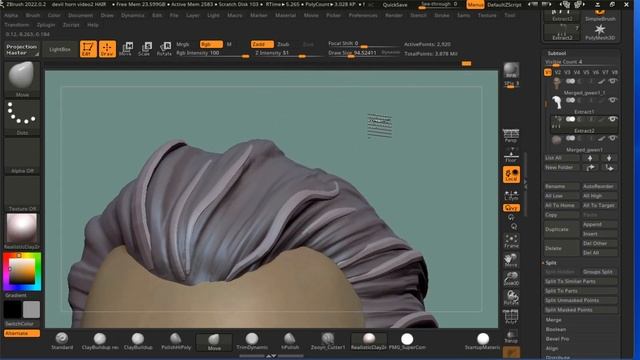Toggle the Alternate button
The height and width of the screenshot is (360, 640).
[22, 333]
